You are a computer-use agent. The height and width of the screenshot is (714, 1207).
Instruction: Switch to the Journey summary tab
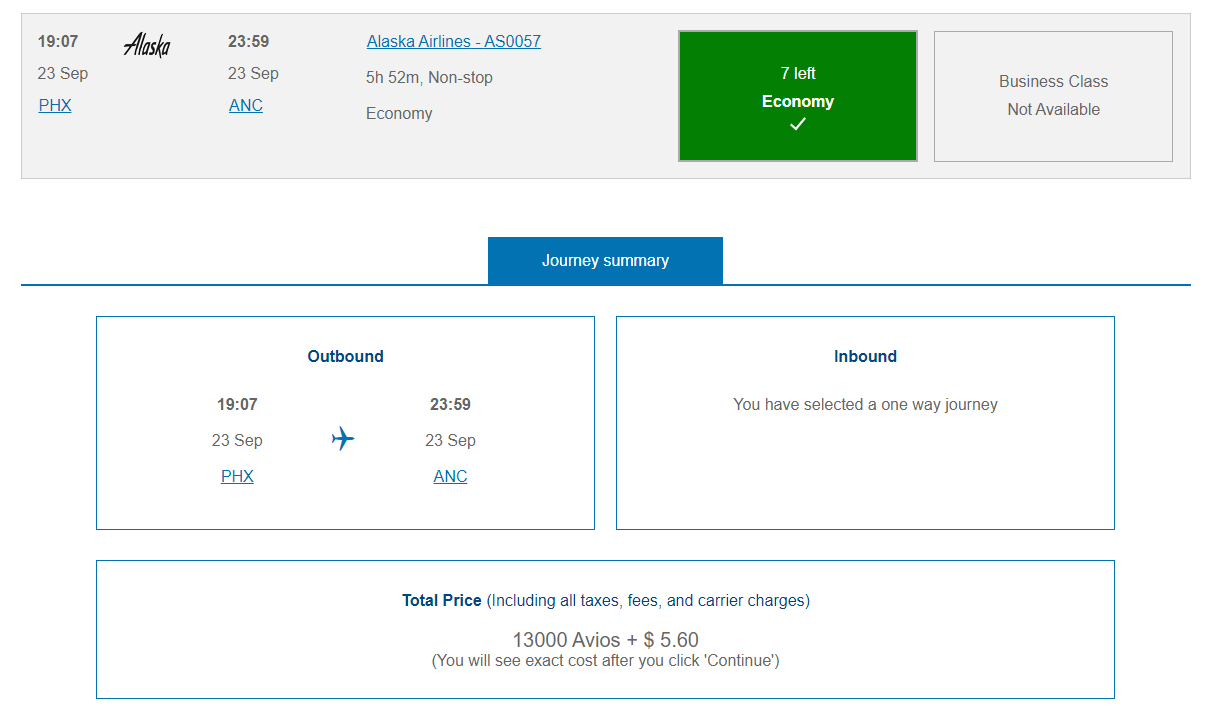[604, 260]
